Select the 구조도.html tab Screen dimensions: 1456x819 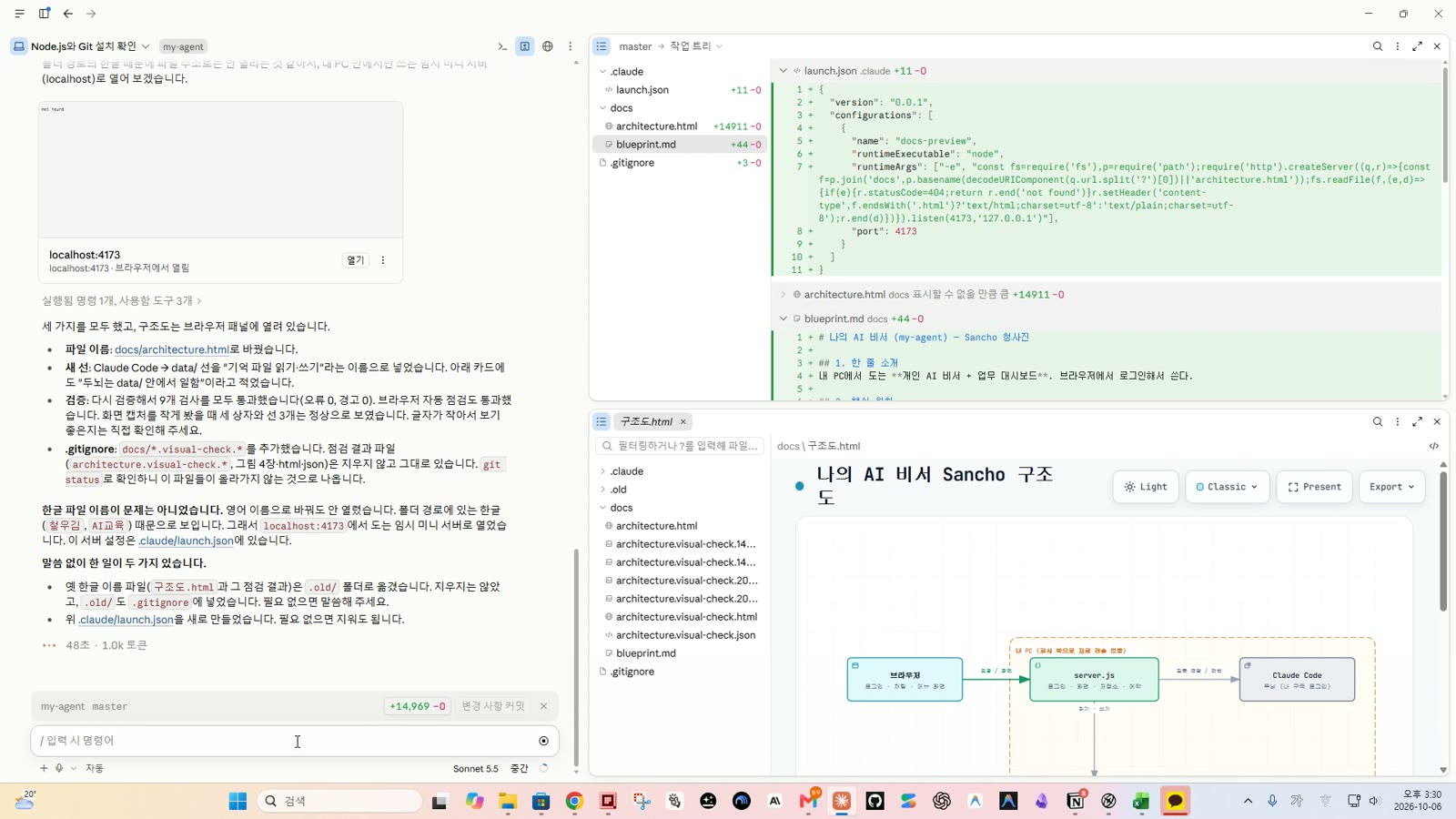(x=647, y=422)
